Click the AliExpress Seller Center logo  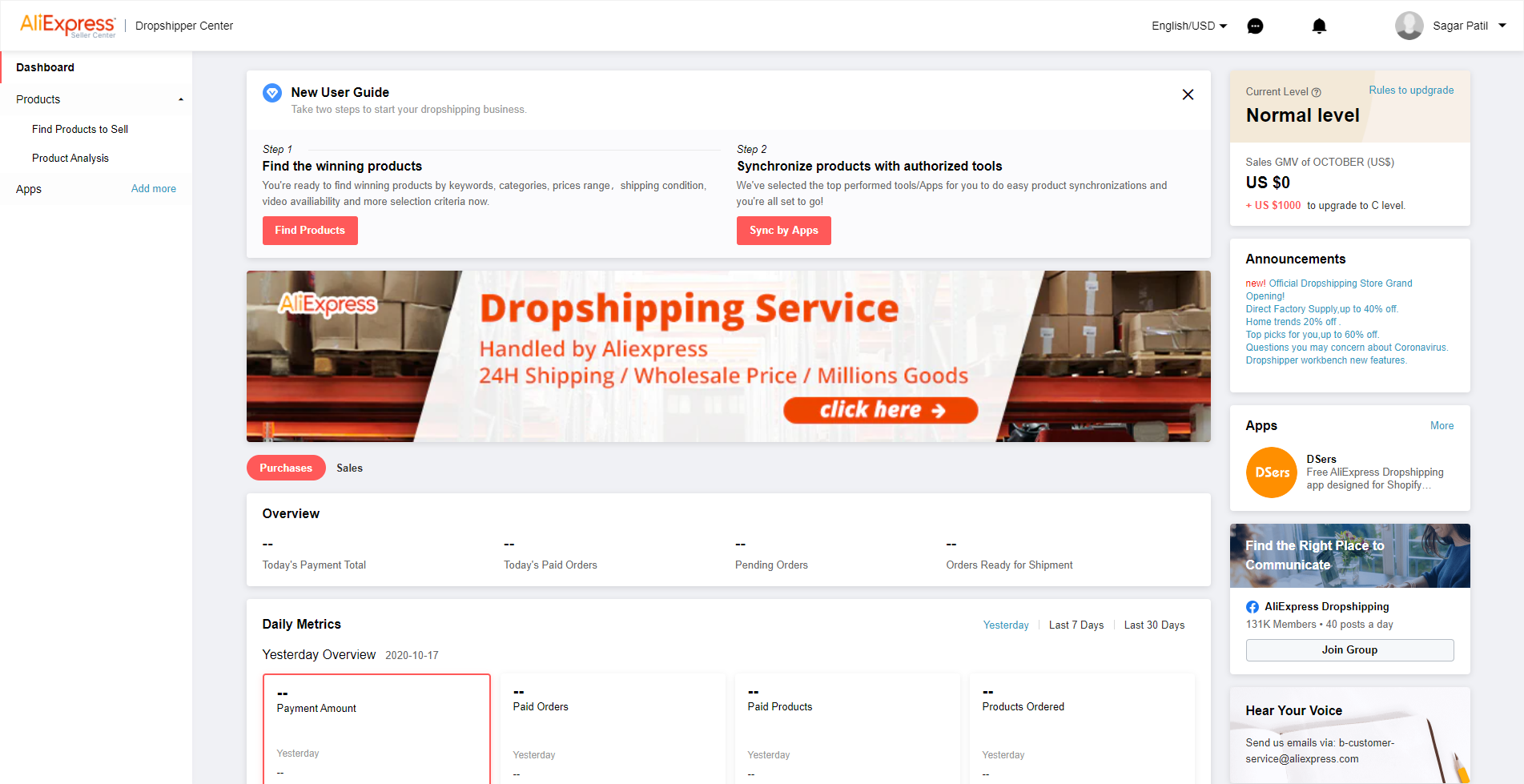click(68, 26)
